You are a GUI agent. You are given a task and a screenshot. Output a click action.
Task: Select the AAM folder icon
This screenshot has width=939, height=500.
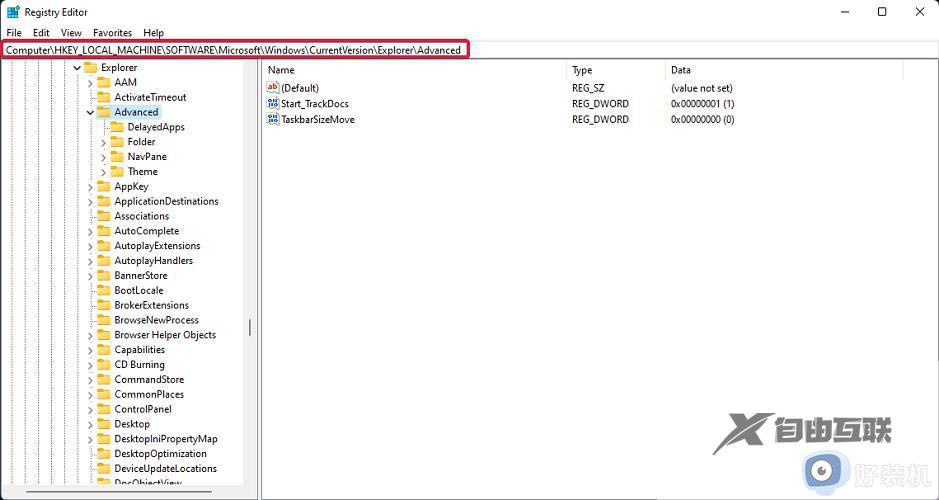[x=104, y=82]
